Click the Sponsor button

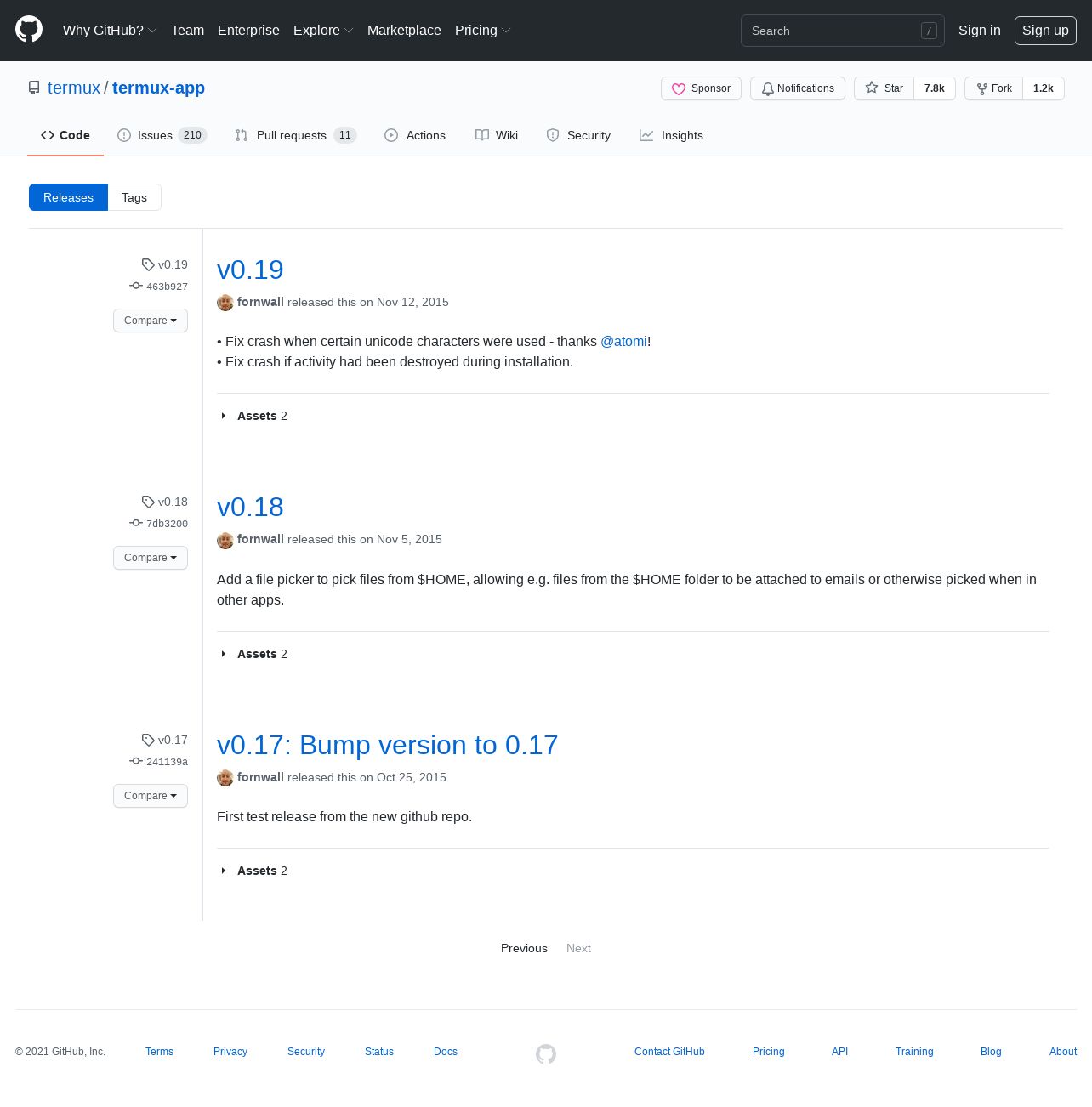[702, 88]
